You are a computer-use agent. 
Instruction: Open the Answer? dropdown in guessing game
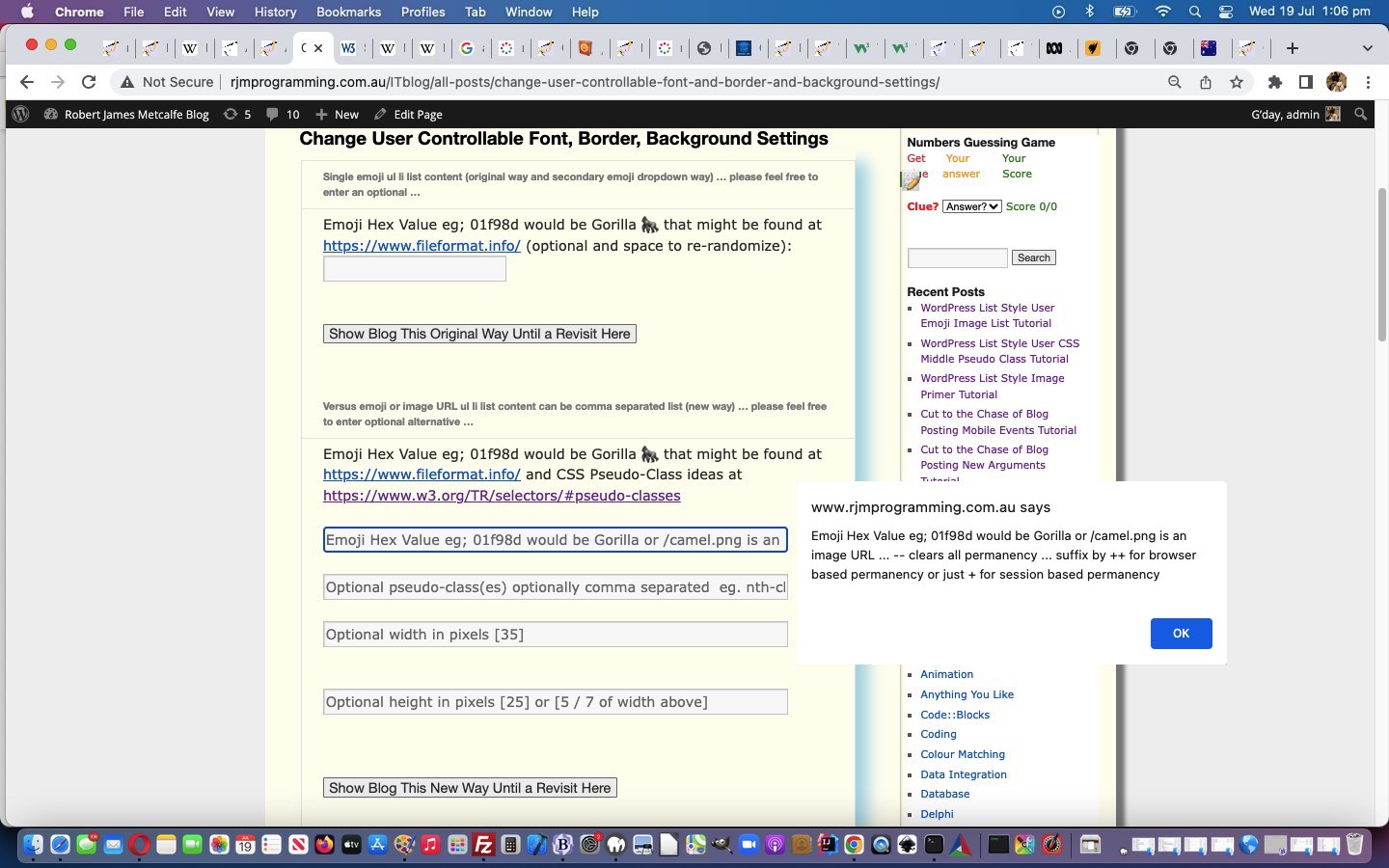[971, 206]
